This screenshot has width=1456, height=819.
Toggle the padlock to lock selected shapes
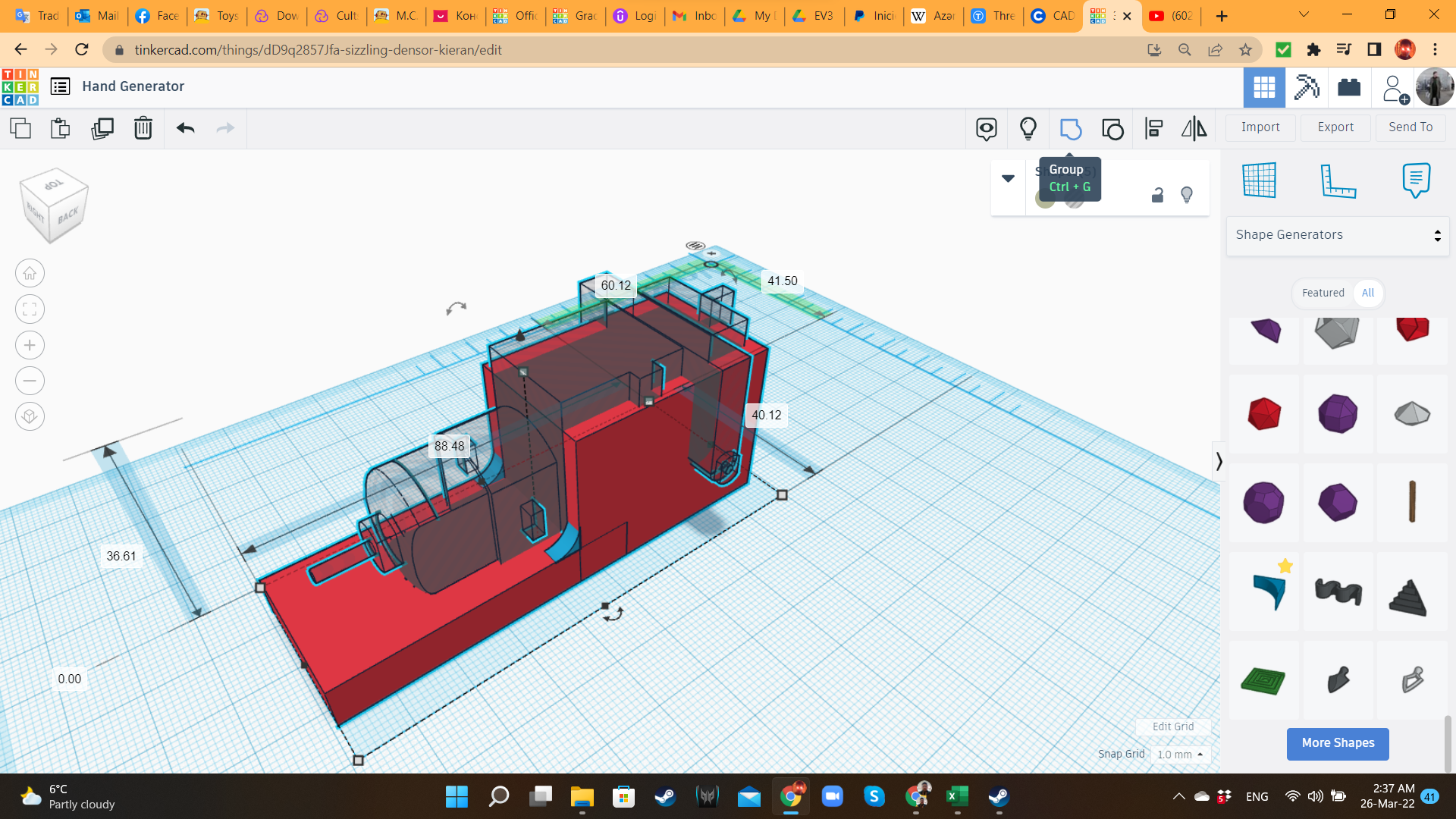[x=1156, y=195]
